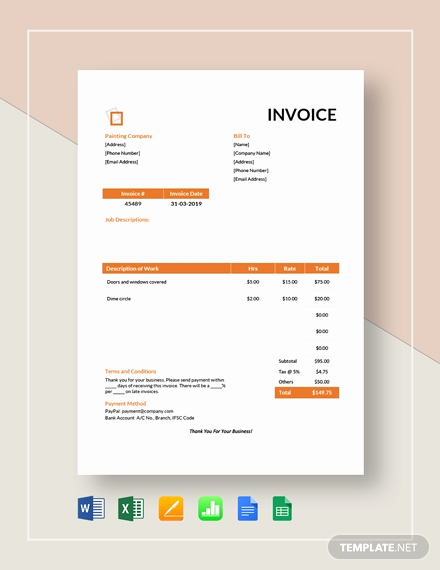
Task: Click the Microsoft Excel format icon
Action: pos(131,508)
